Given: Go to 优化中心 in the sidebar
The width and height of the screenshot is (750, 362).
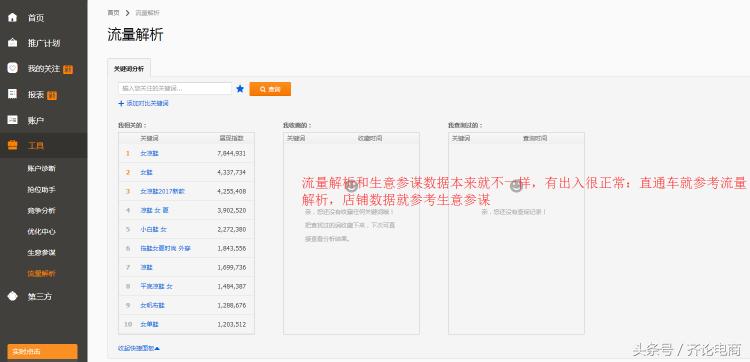Looking at the screenshot, I should 41,231.
